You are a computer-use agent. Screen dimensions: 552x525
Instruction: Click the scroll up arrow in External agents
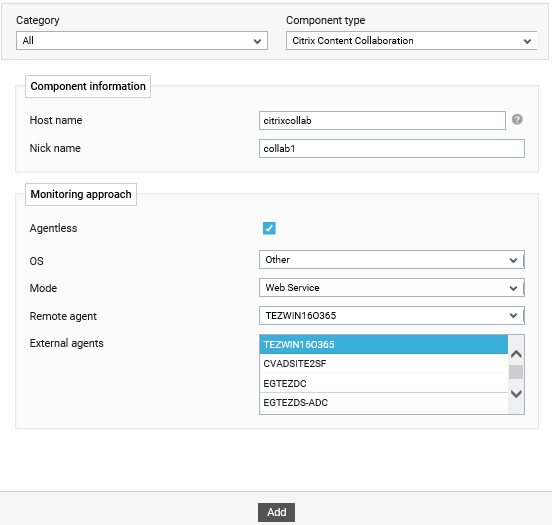[x=516, y=354]
